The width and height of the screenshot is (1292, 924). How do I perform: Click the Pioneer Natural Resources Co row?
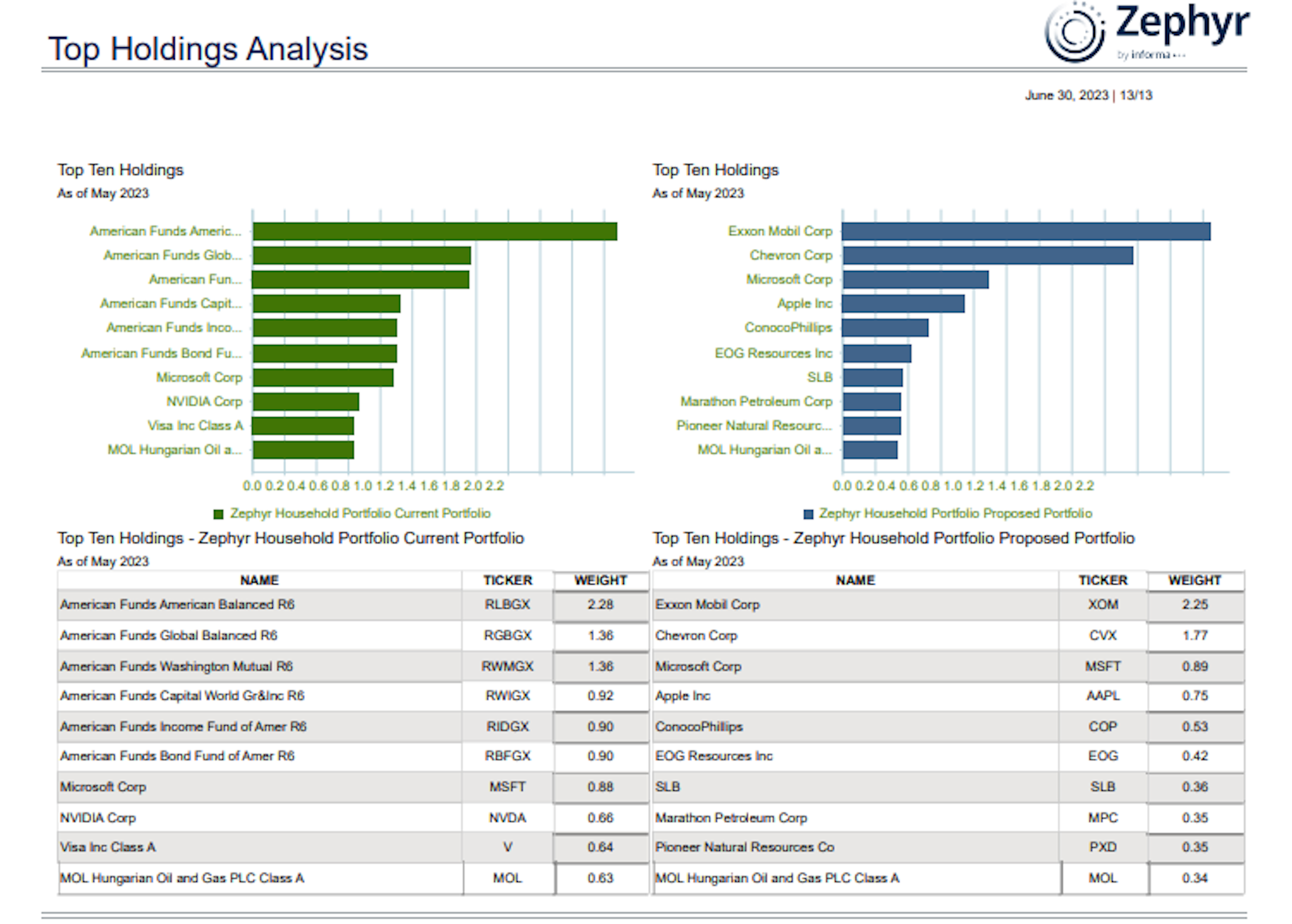(x=744, y=847)
